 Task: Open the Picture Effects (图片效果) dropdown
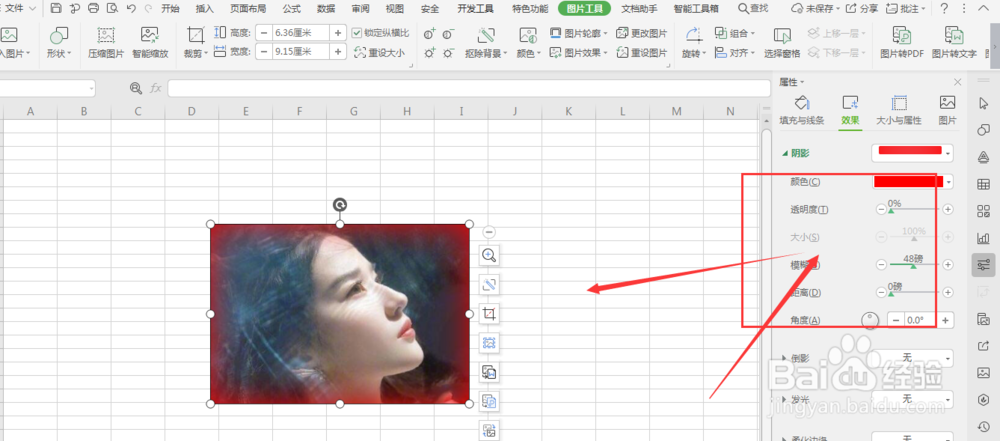tap(578, 53)
